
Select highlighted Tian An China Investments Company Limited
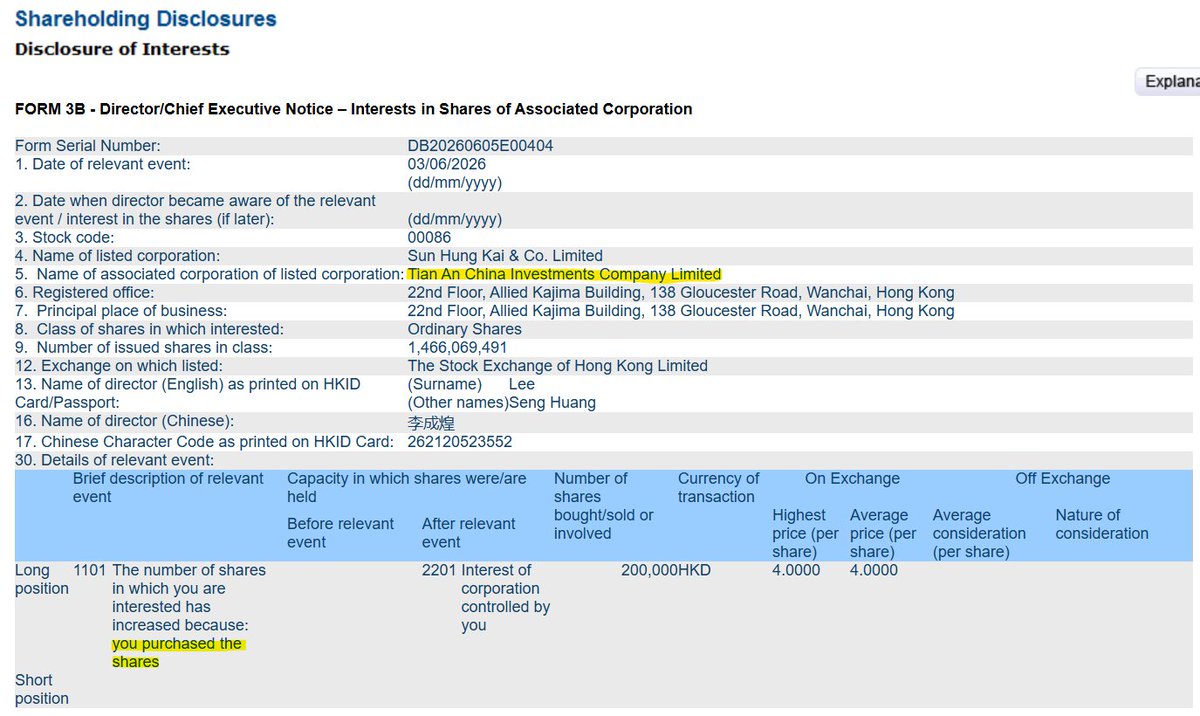(x=564, y=274)
